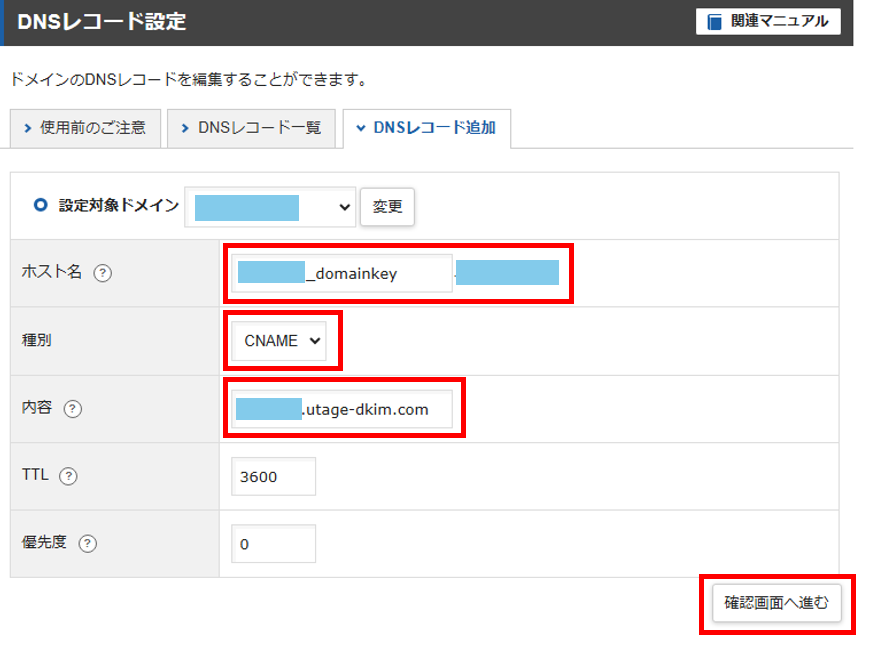The height and width of the screenshot is (655, 881).
Task: Click the book icon beside 関連マニュアル
Action: 714,21
